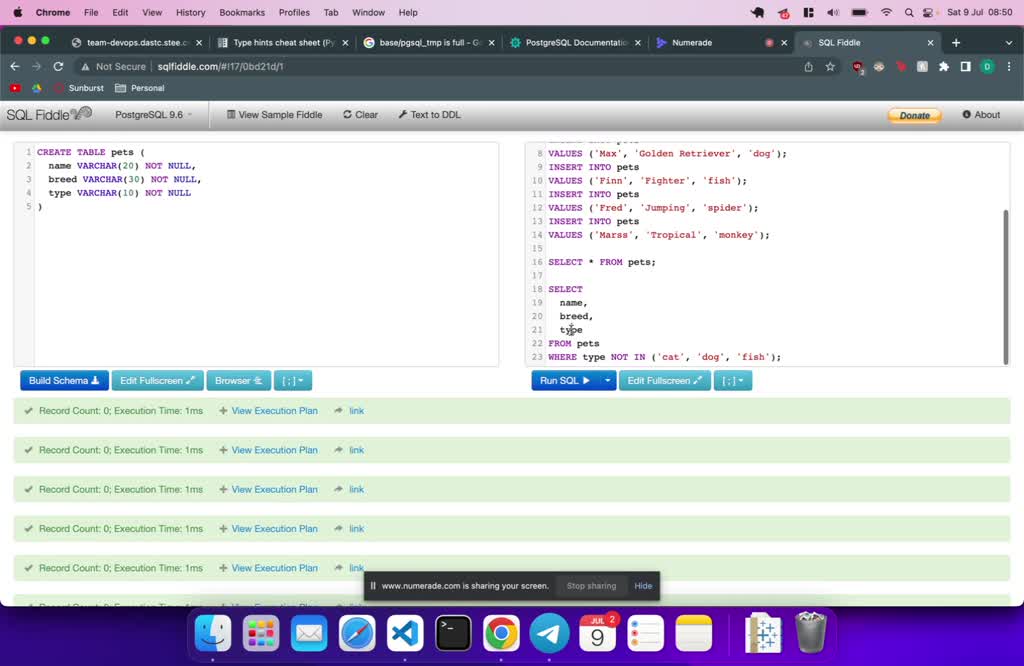Image resolution: width=1024 pixels, height=666 pixels.
Task: Click the Chrome reload page icon
Action: click(x=58, y=66)
